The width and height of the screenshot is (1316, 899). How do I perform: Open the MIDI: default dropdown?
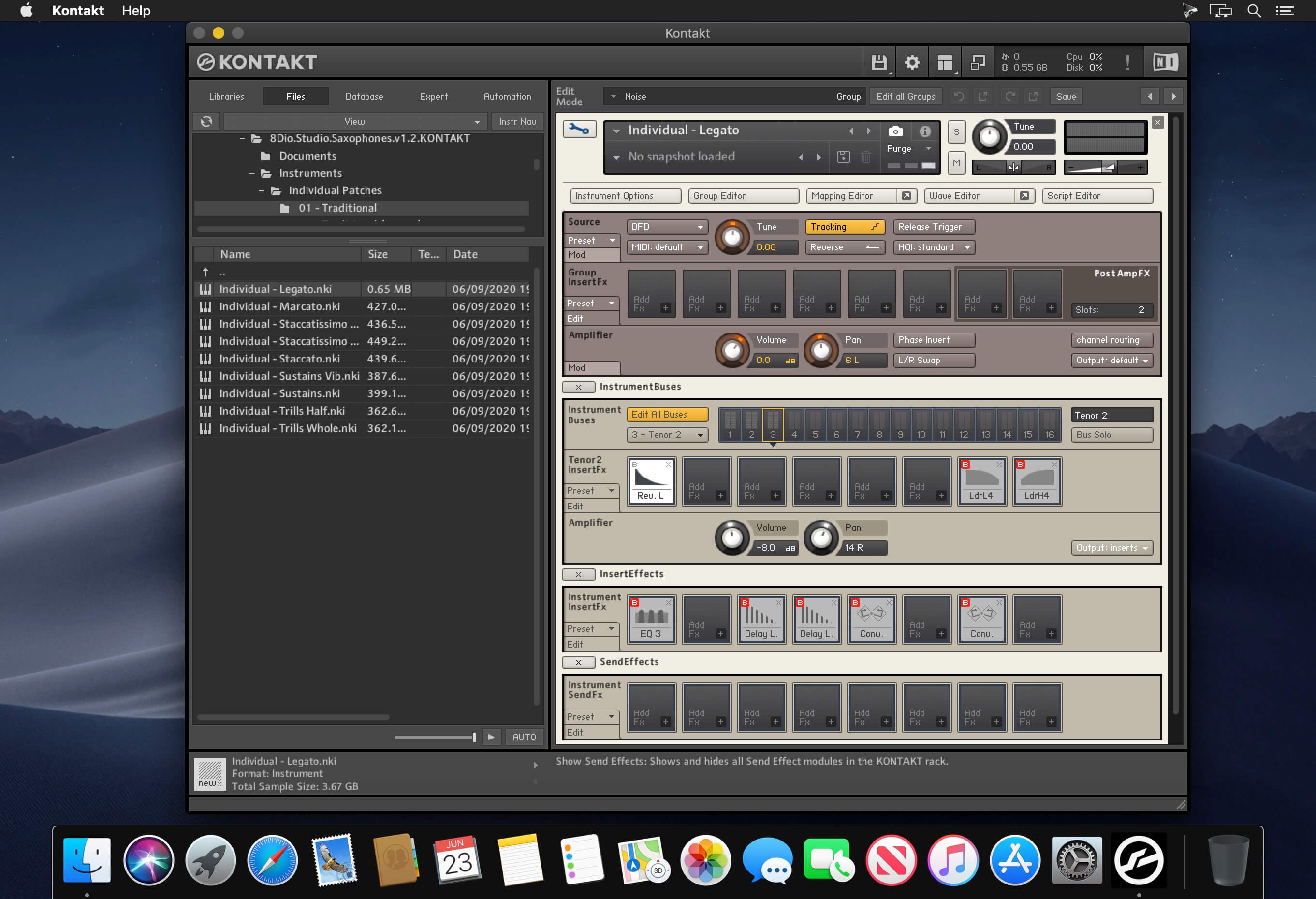point(667,247)
